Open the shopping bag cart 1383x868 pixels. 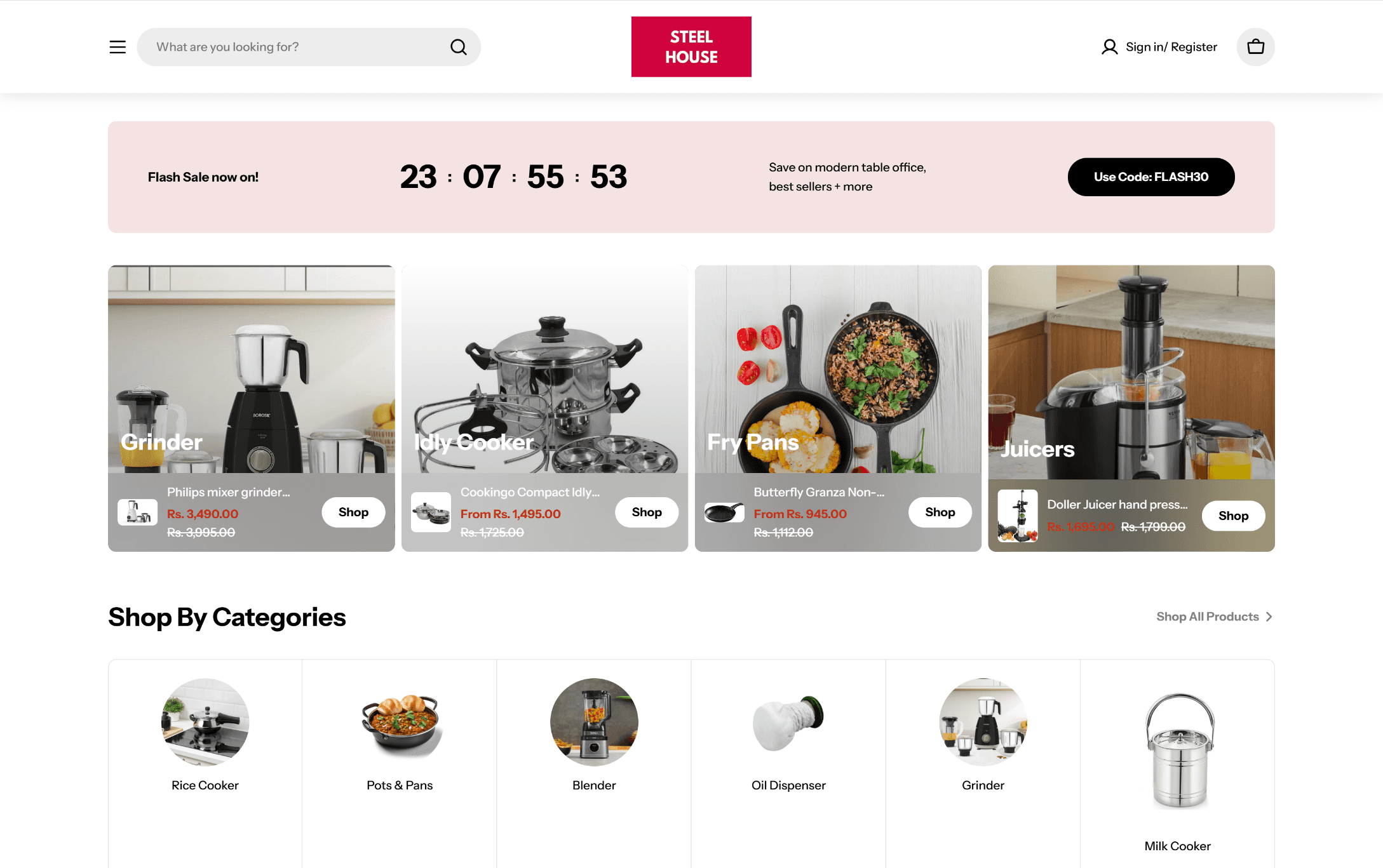1255,47
